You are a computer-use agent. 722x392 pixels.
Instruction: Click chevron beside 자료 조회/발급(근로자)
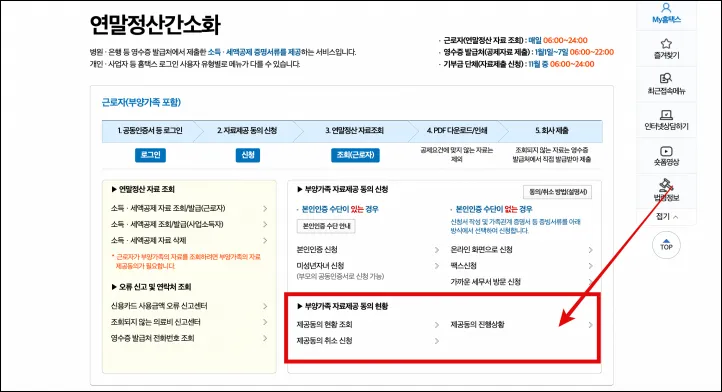pos(265,209)
